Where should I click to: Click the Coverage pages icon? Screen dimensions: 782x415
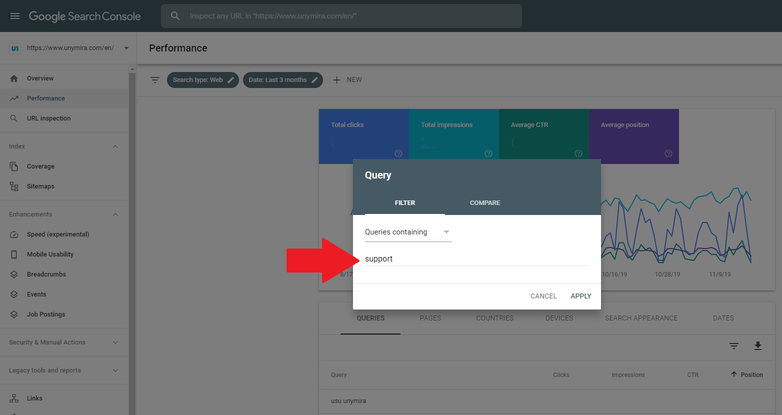point(14,166)
